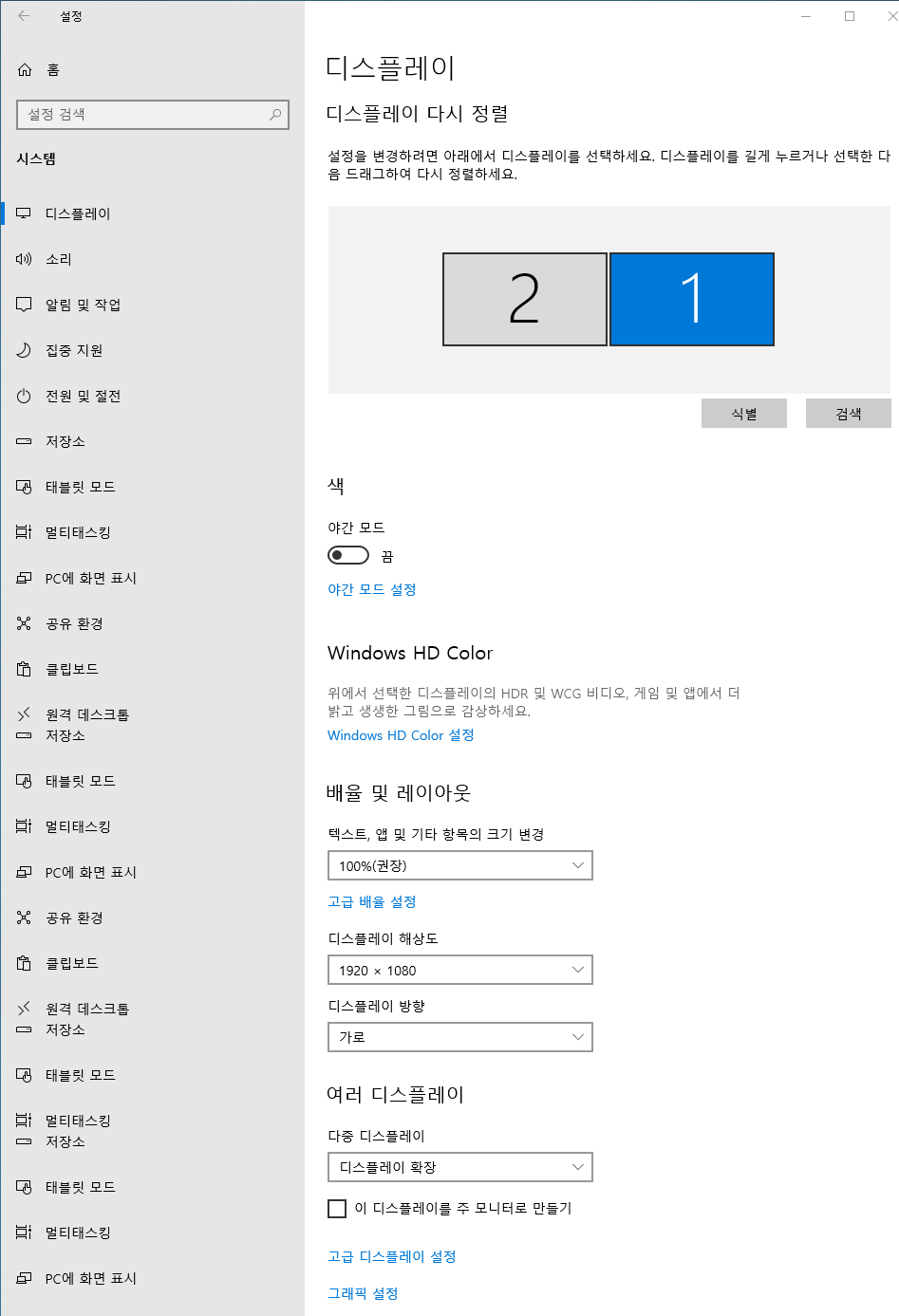The width and height of the screenshot is (899, 1316).
Task: Click the power icon for 전원 및 절전
Action: (24, 396)
